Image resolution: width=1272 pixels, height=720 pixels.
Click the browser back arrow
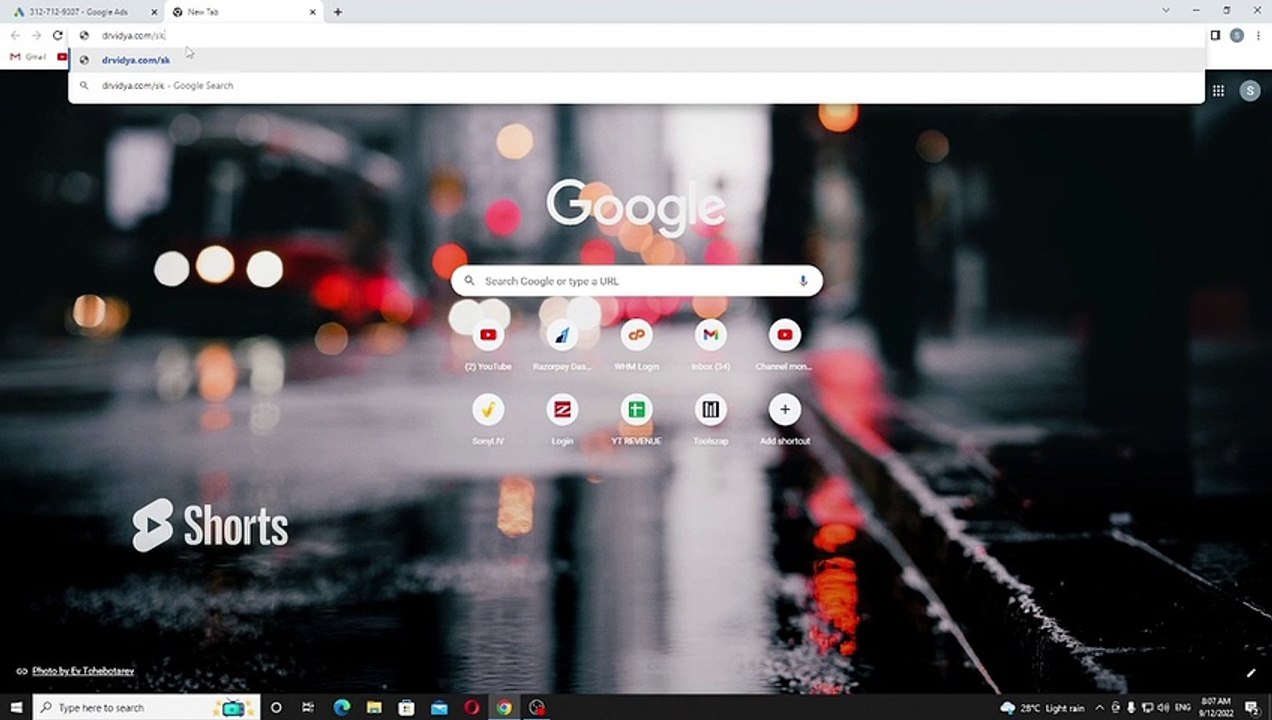point(15,35)
